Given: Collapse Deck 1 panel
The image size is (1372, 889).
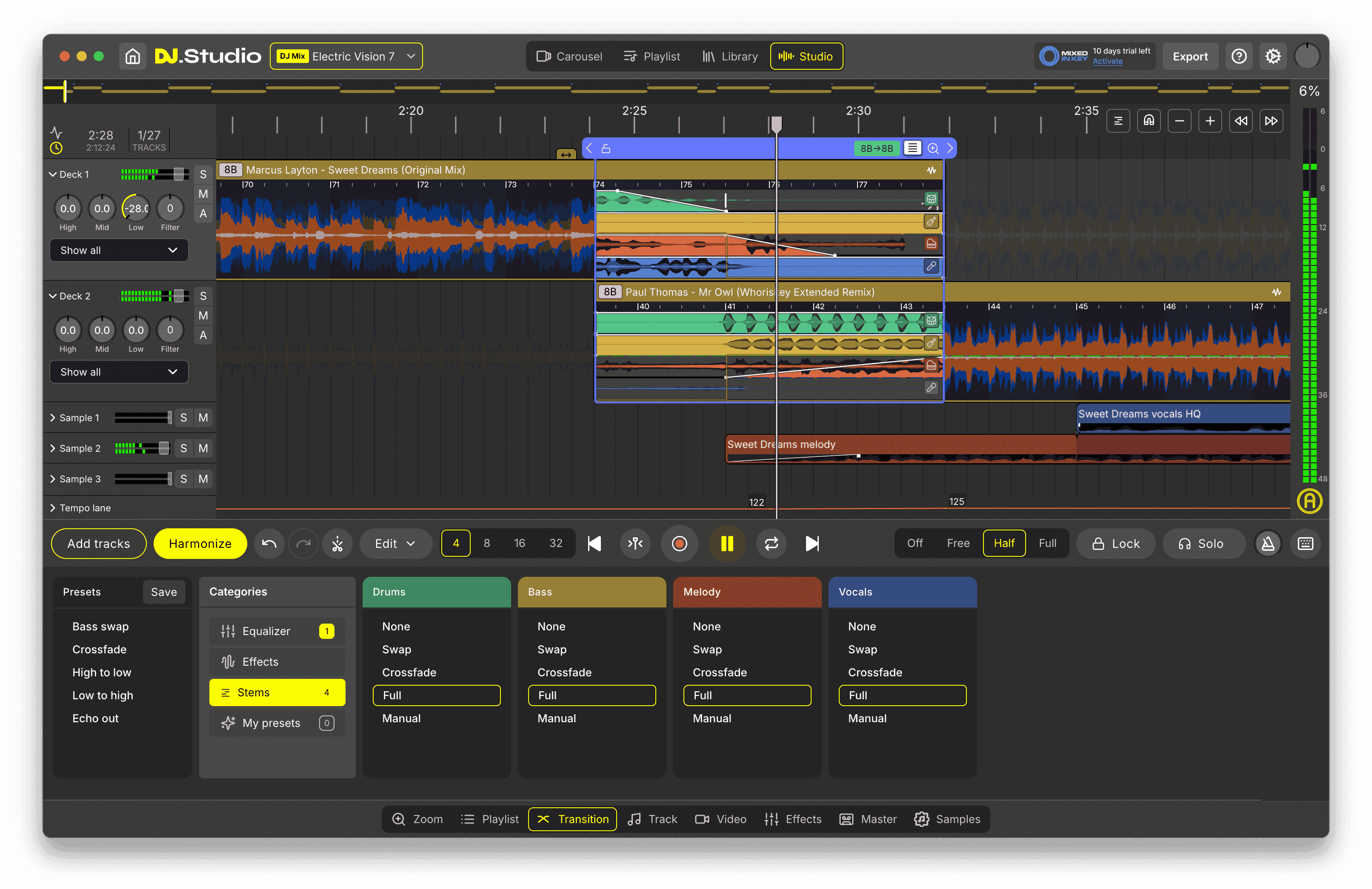Looking at the screenshot, I should point(52,174).
